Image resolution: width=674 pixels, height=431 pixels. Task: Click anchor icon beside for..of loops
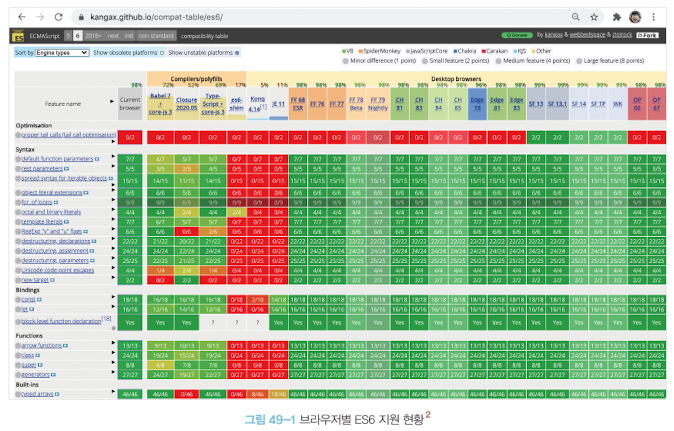56,202
